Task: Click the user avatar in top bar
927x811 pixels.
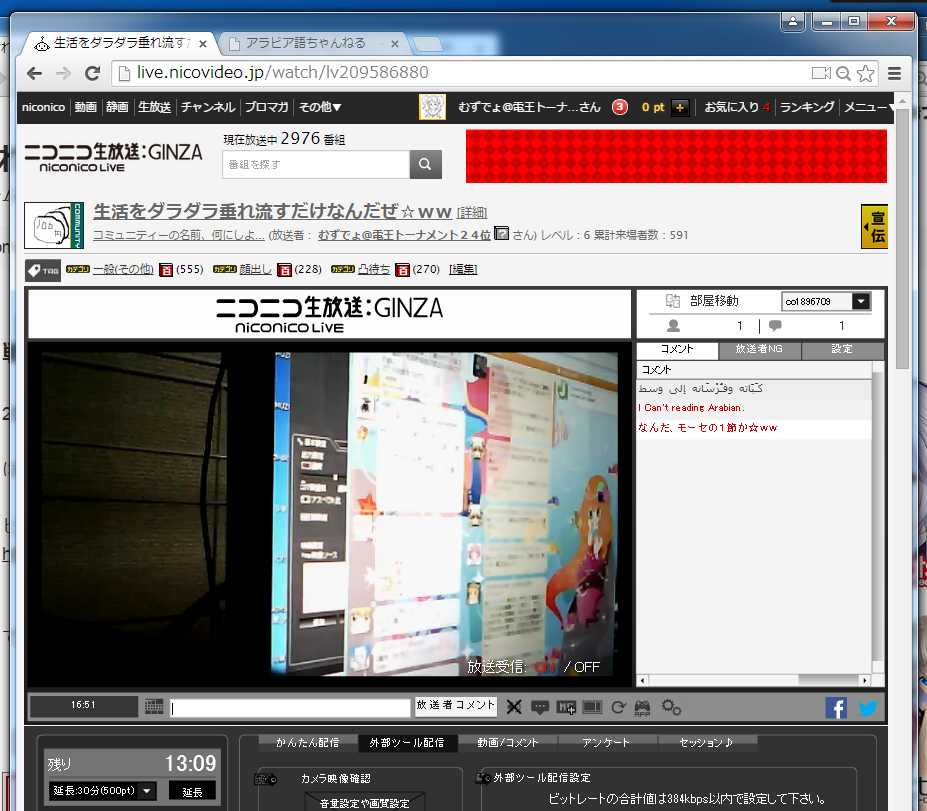Action: (x=432, y=107)
